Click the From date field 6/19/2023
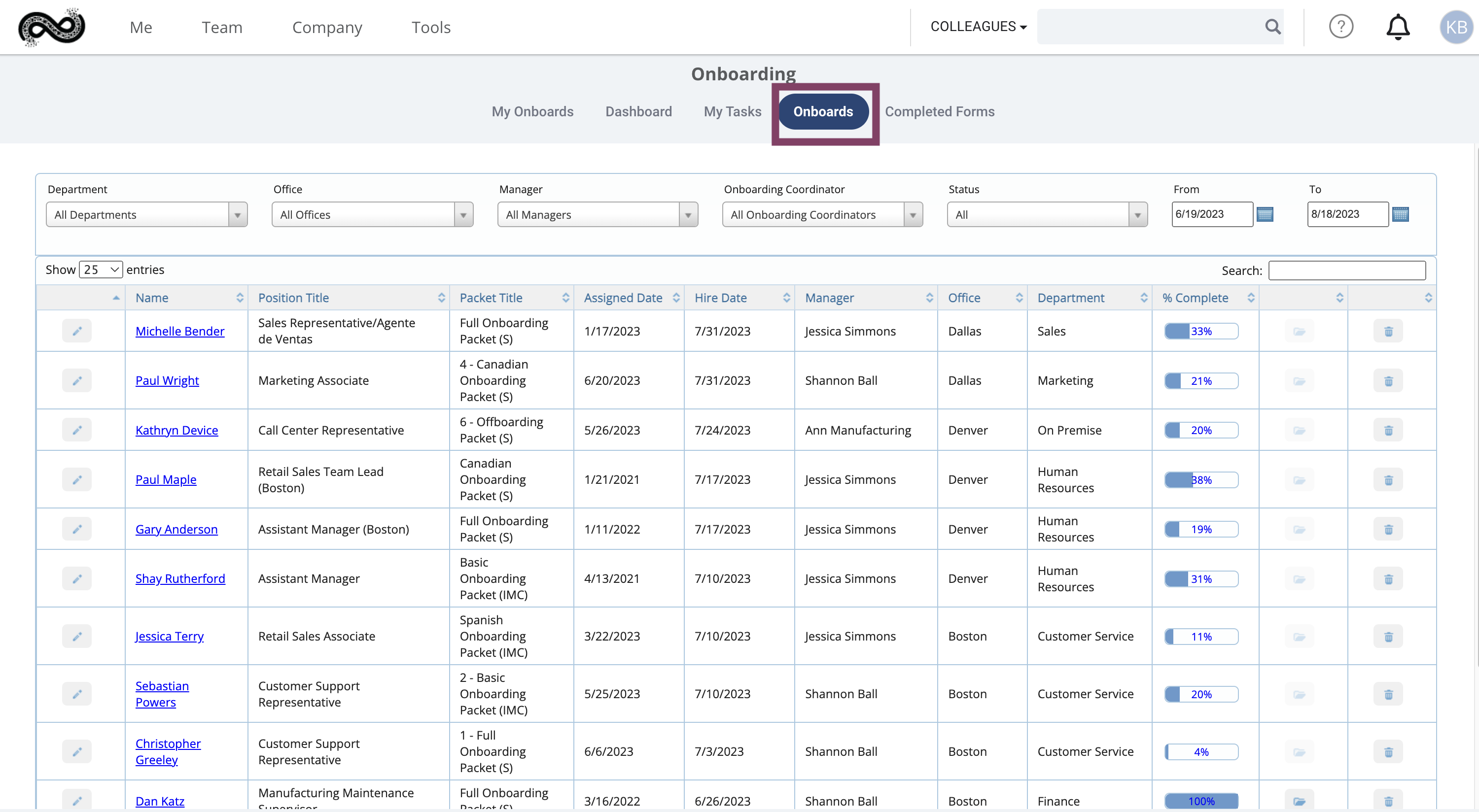Image resolution: width=1479 pixels, height=812 pixels. click(1212, 214)
